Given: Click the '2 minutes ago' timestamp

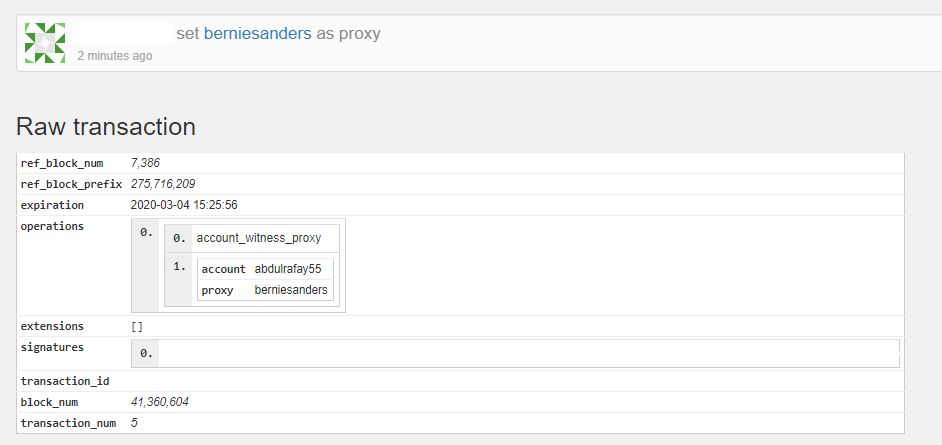Looking at the screenshot, I should [x=115, y=56].
